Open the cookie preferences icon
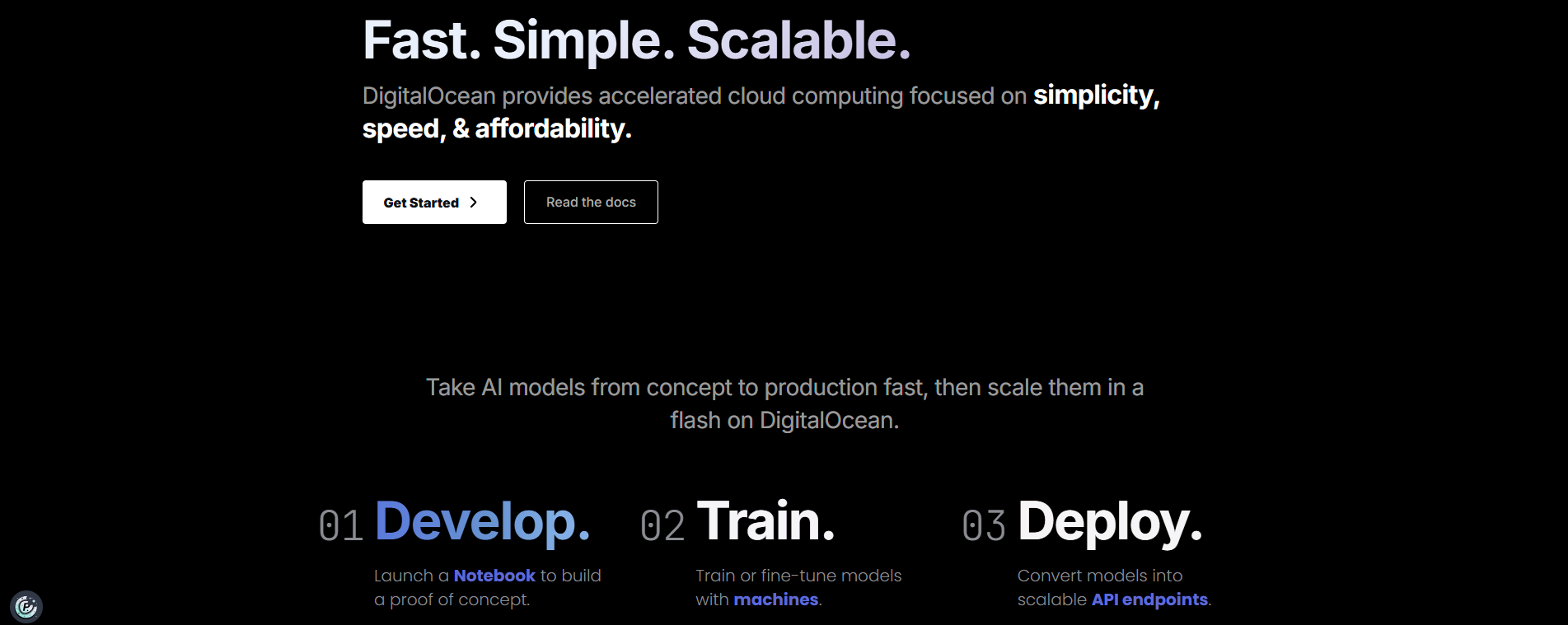1568x625 pixels. click(x=26, y=607)
